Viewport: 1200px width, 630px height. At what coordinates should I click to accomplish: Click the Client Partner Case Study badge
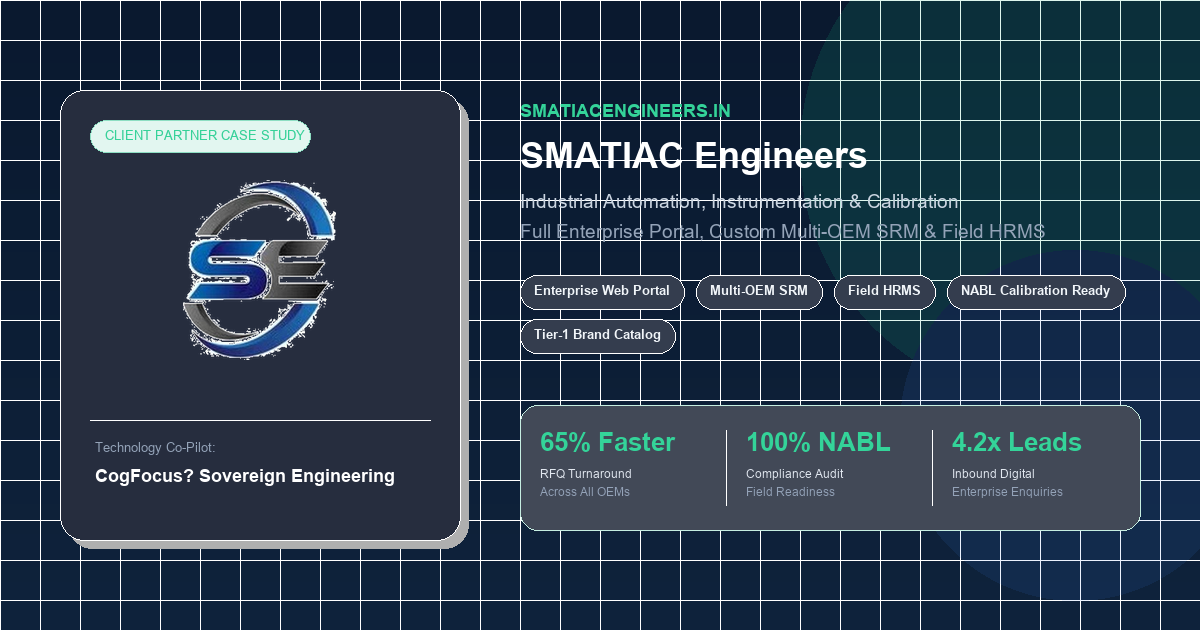200,136
